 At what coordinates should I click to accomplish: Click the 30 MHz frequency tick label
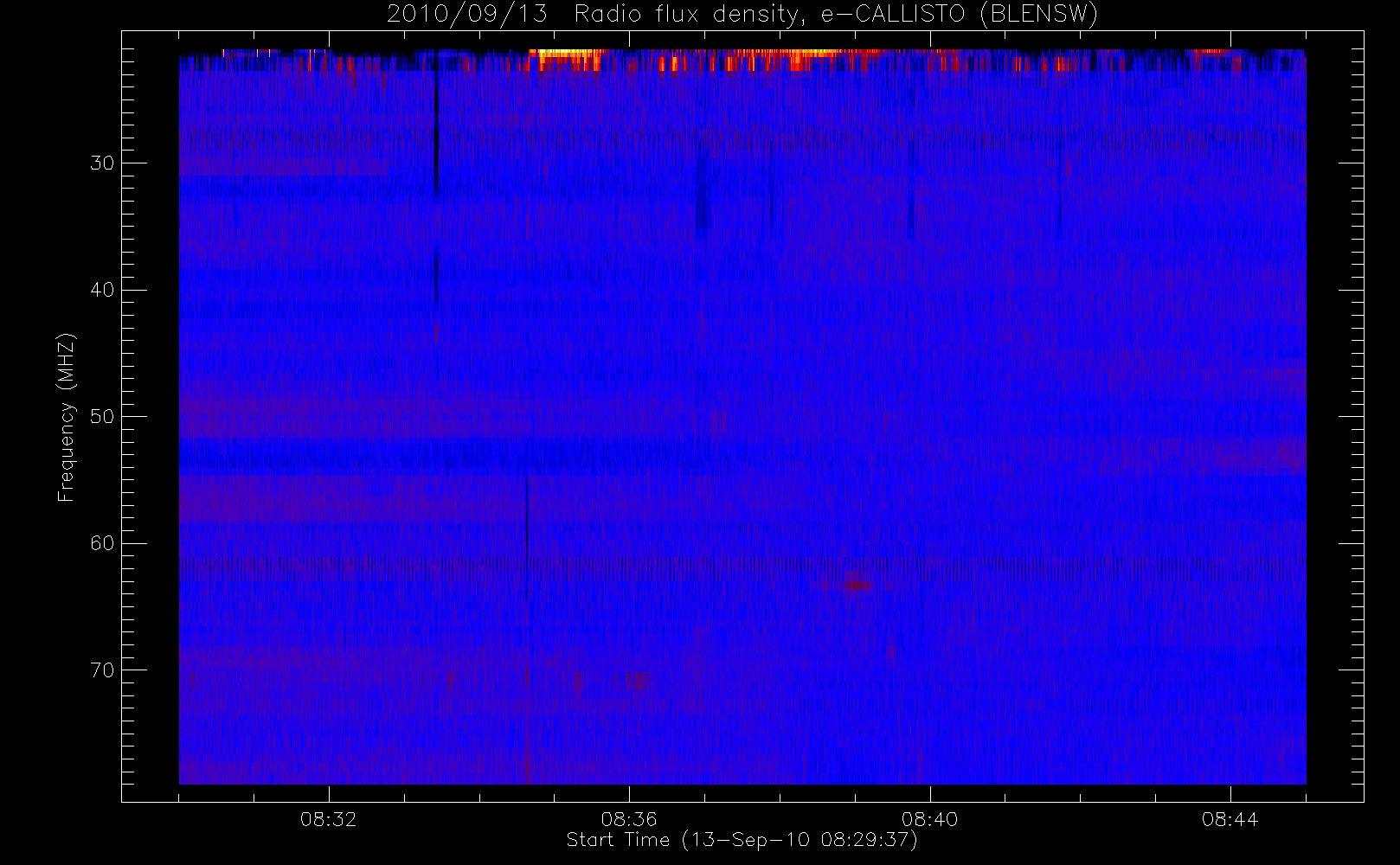click(102, 163)
